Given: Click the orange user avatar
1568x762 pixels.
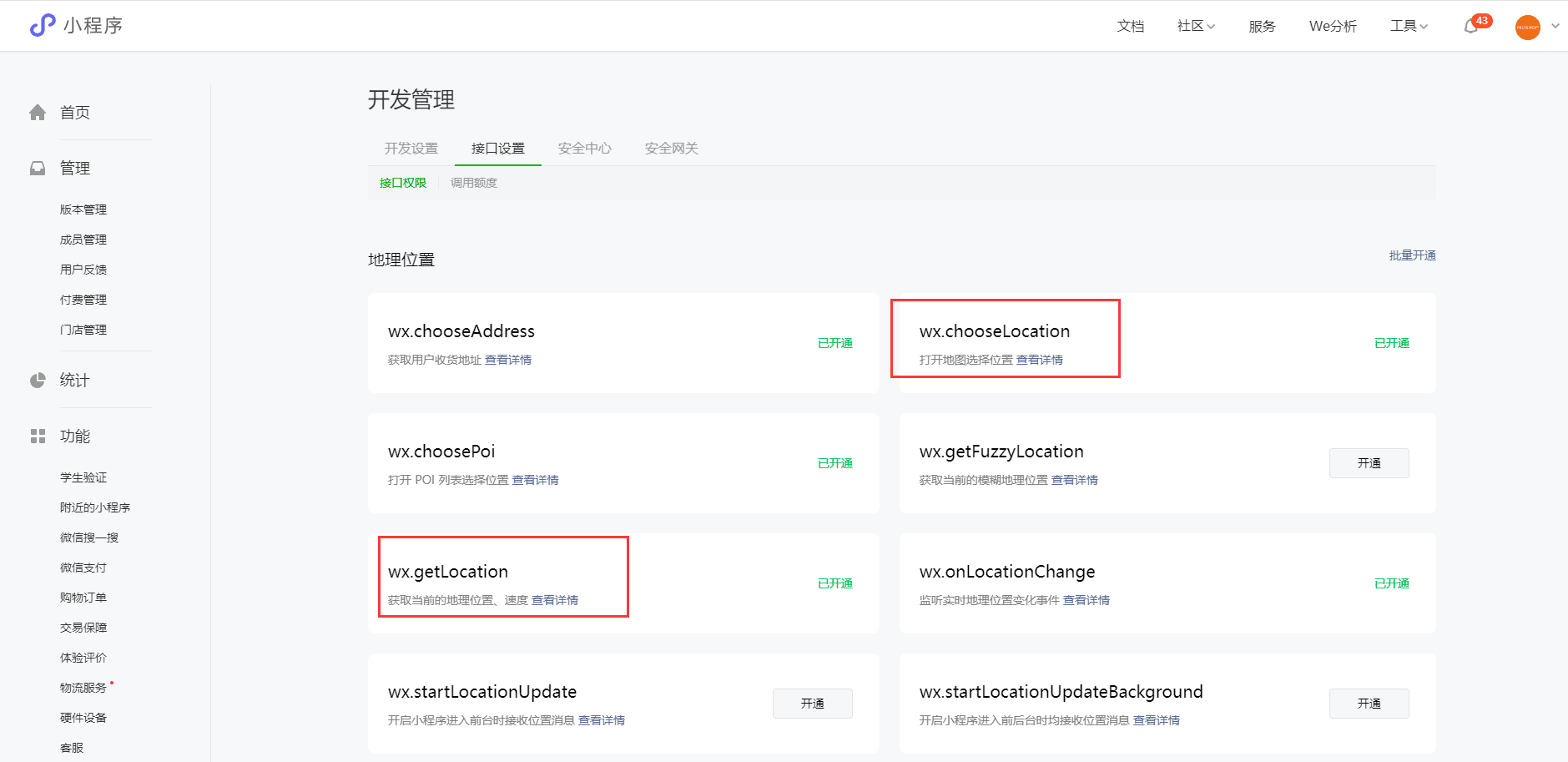Looking at the screenshot, I should pos(1527,27).
